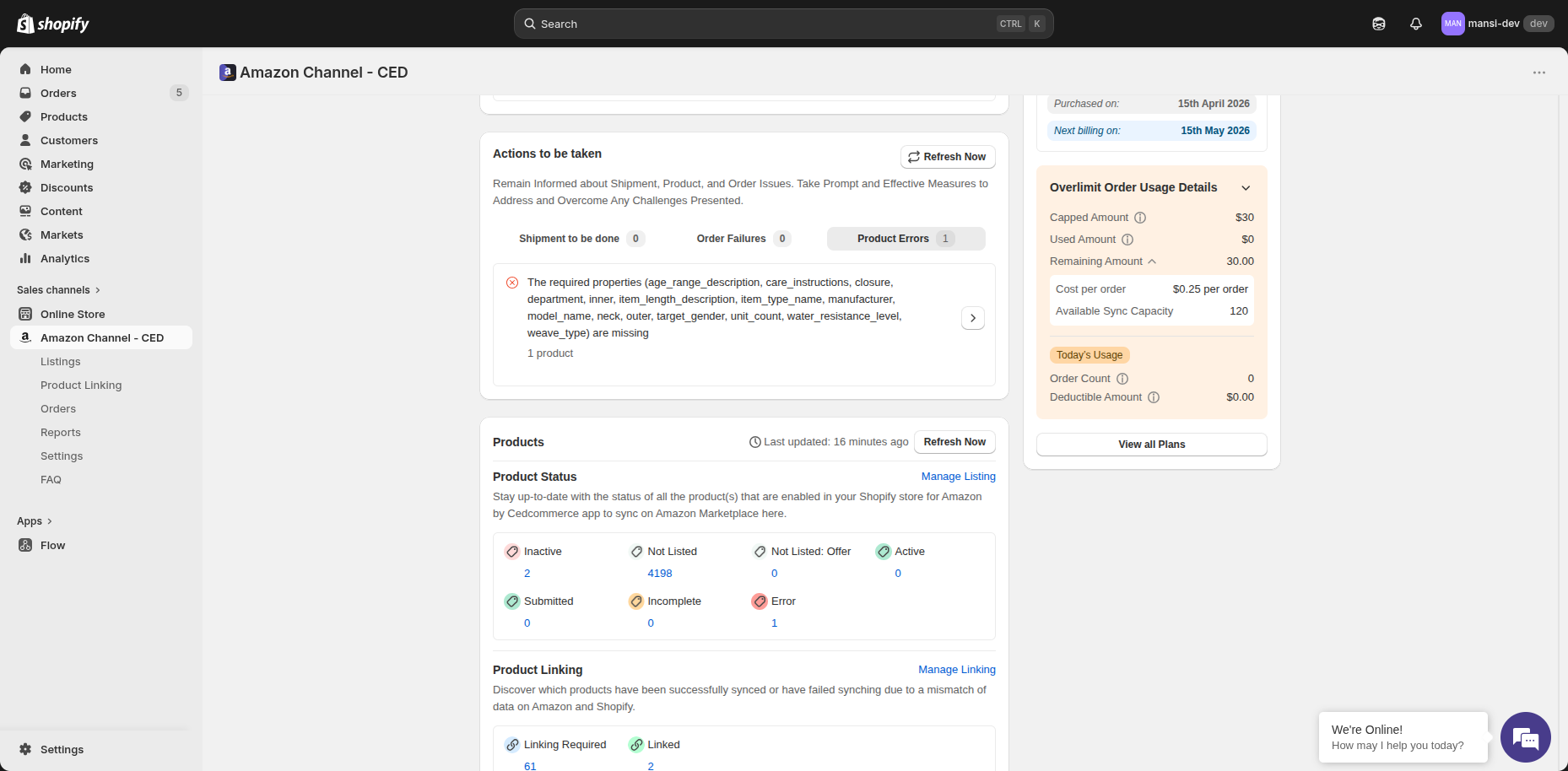
Task: Open Reports in sidebar
Action: coord(61,432)
